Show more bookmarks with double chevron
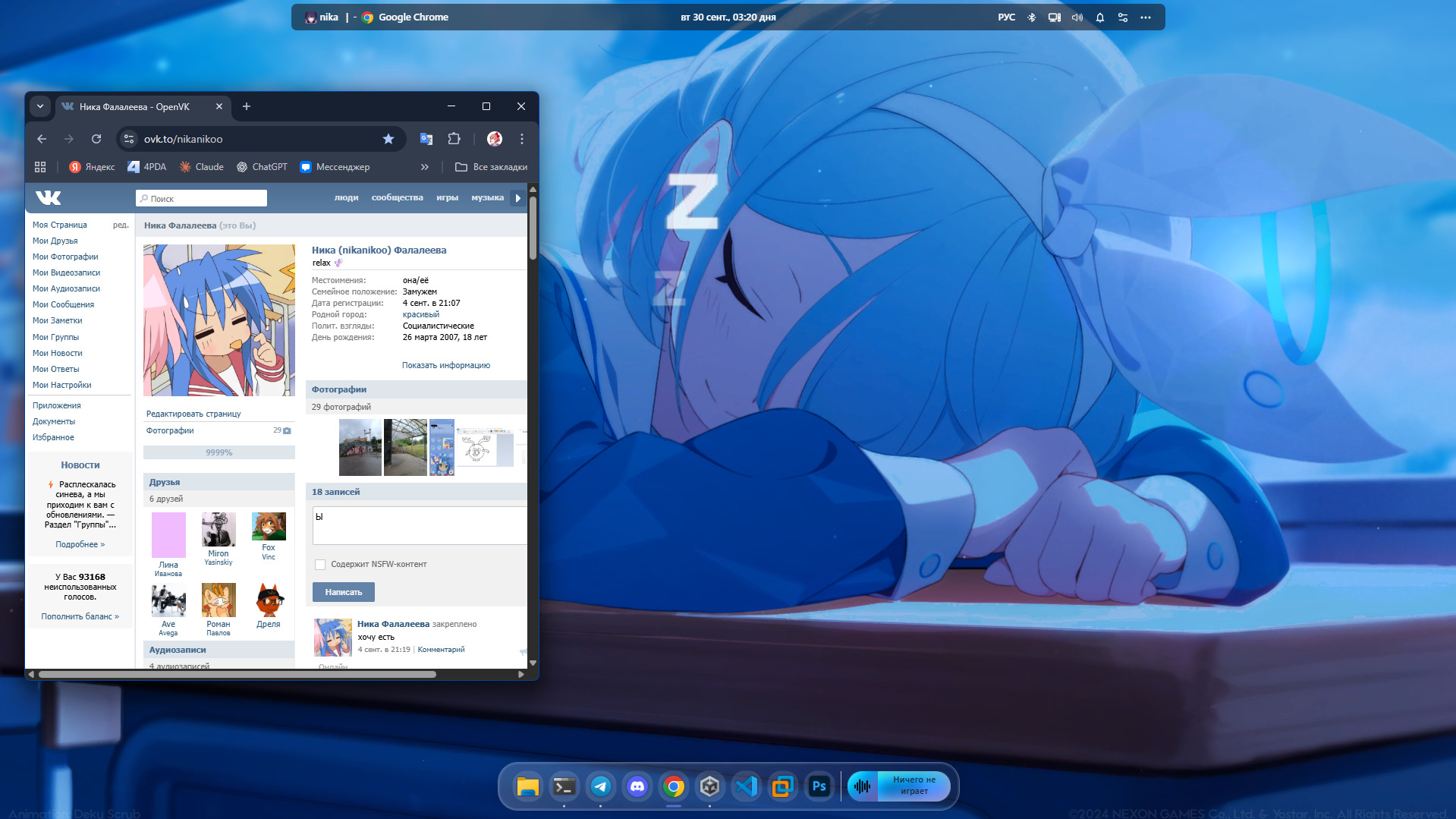The height and width of the screenshot is (819, 1456). pos(425,167)
